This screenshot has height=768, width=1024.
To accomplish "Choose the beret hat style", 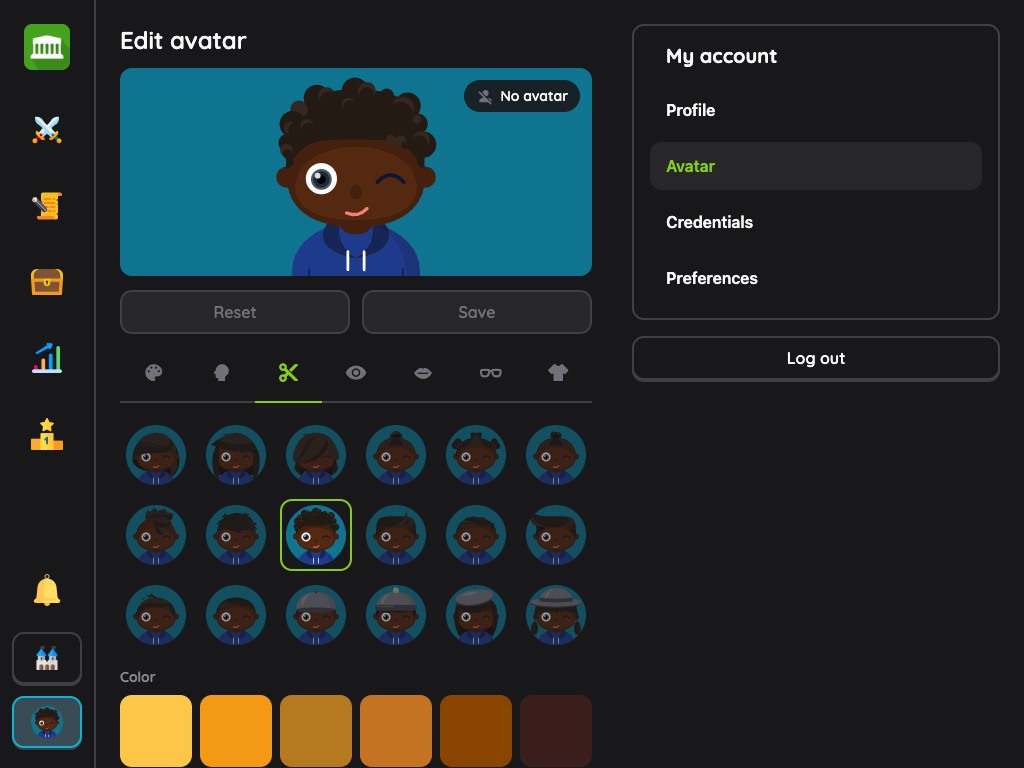I will pos(476,615).
